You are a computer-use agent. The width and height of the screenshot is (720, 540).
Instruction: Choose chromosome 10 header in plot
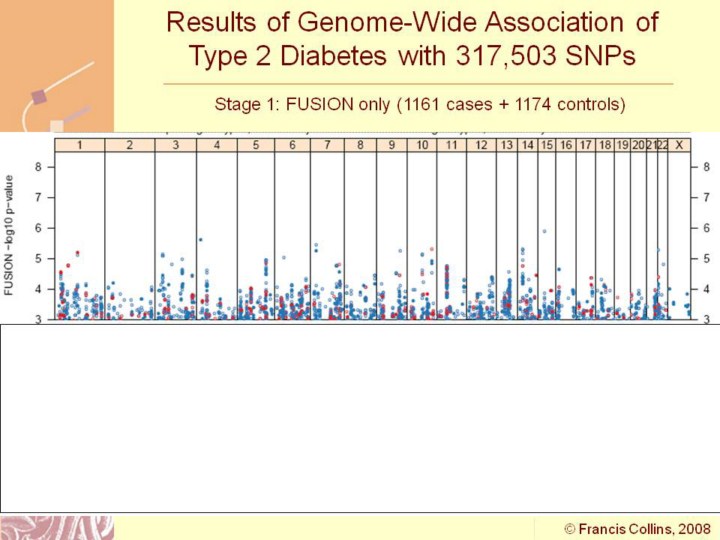422,146
